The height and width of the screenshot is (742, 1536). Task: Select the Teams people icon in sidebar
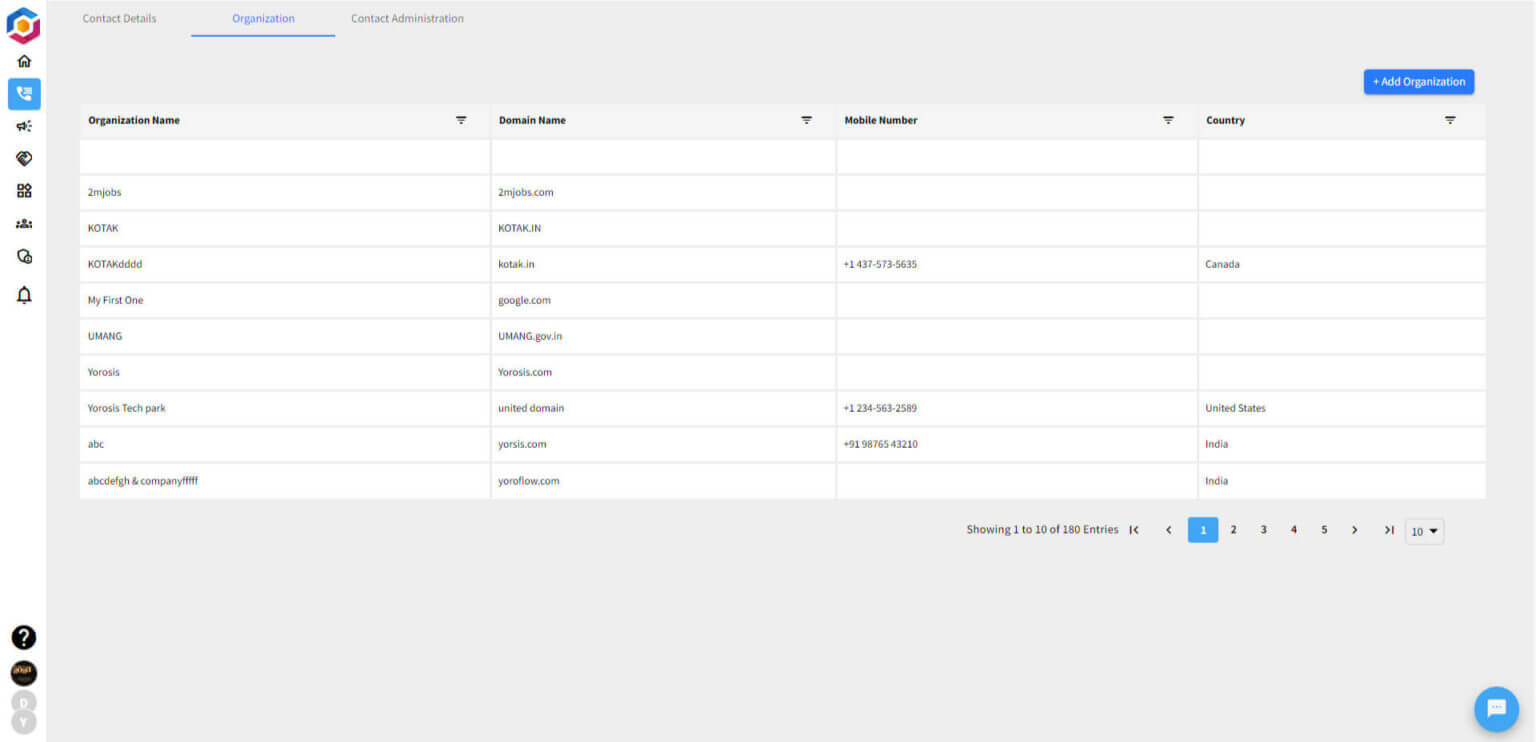[x=23, y=224]
